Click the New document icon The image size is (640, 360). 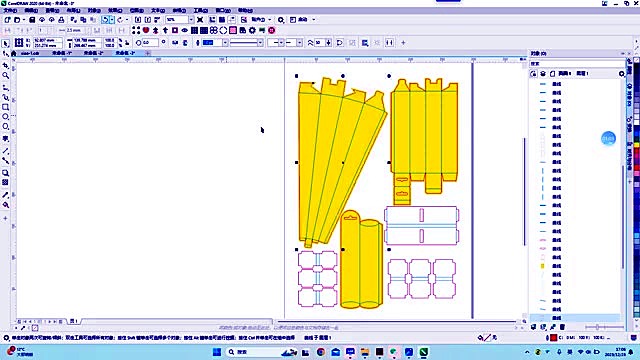point(7,20)
